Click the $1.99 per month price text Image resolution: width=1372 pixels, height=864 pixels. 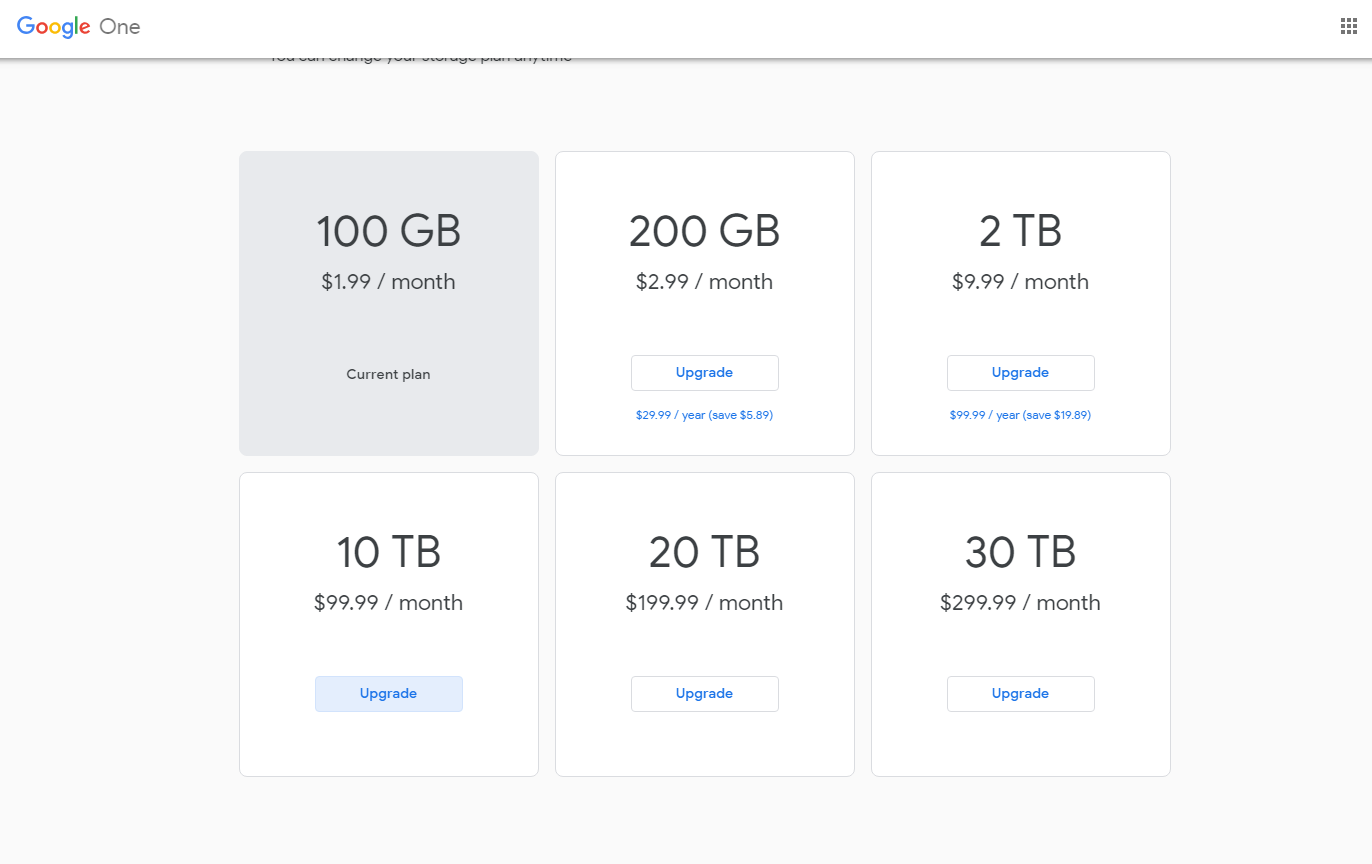coord(388,281)
